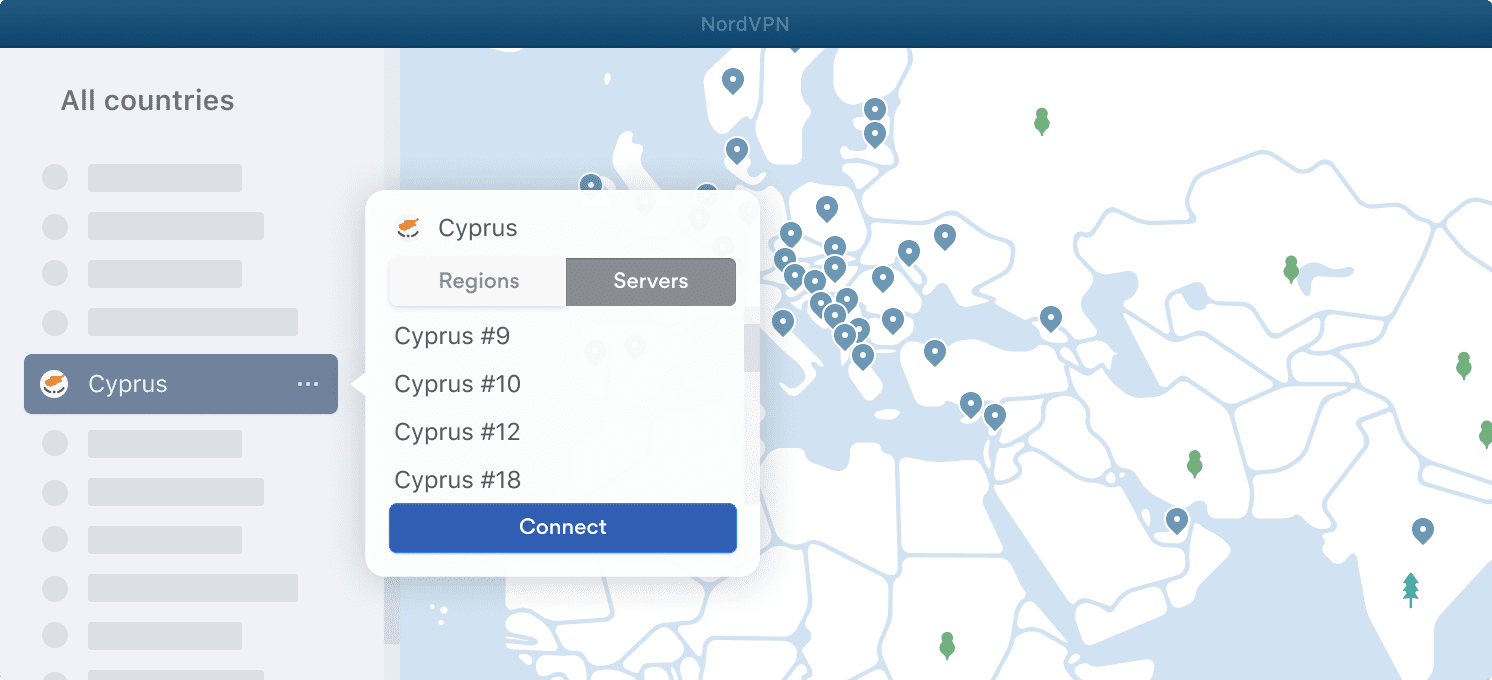1492x680 pixels.
Task: Click the blue pin over the Arabian Peninsula
Action: pos(1176,520)
